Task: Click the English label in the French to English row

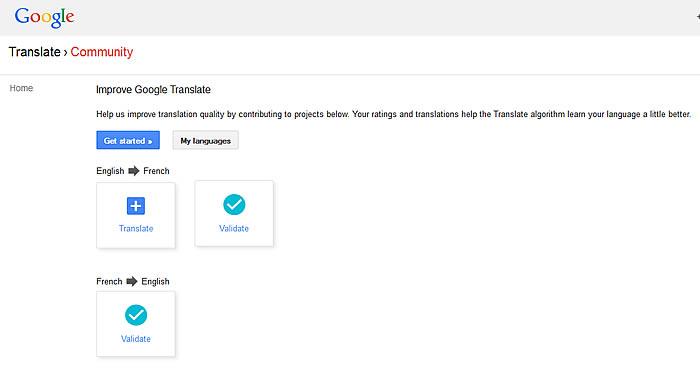Action: point(155,282)
